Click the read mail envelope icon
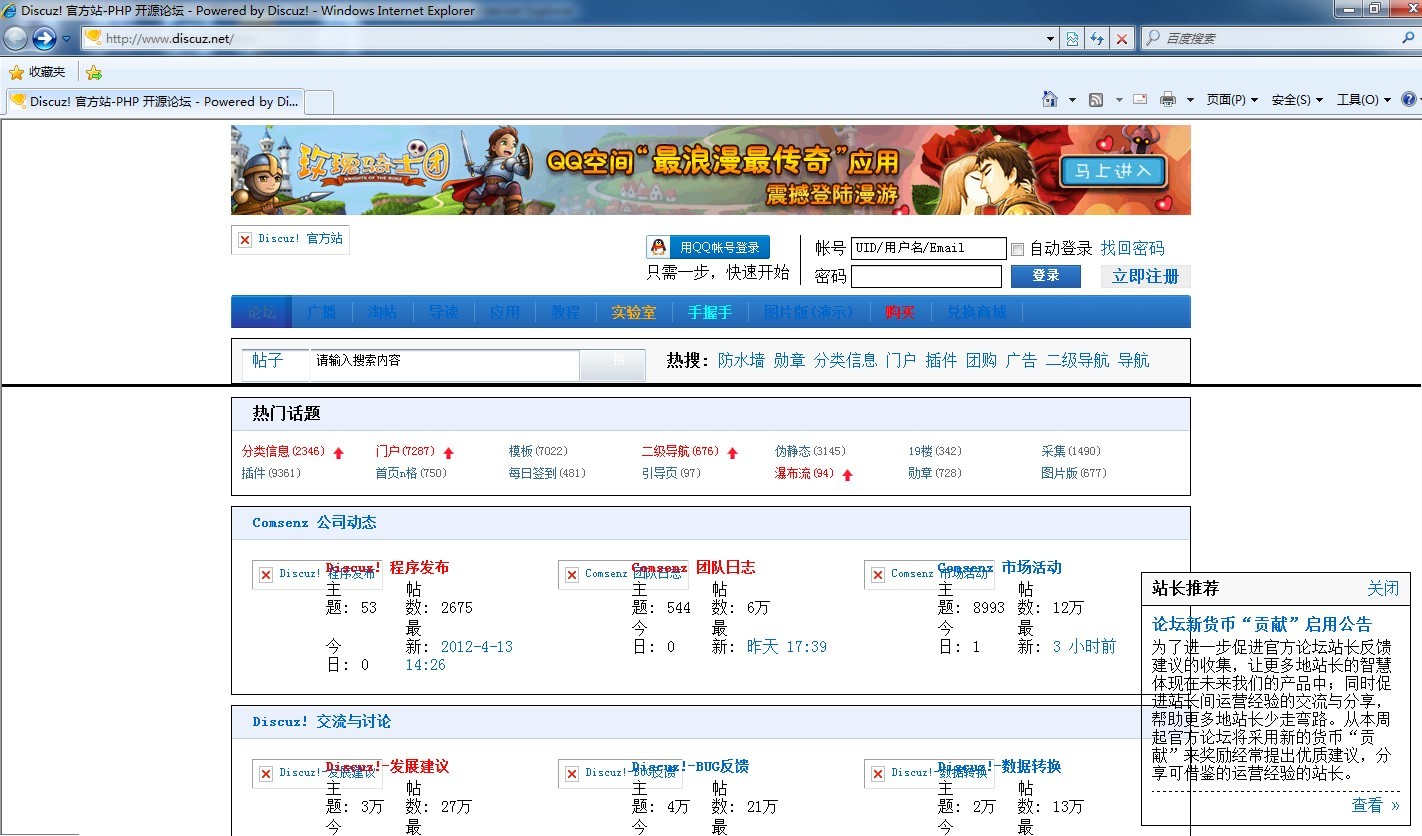Screen dimensions: 1422x836 [1140, 99]
